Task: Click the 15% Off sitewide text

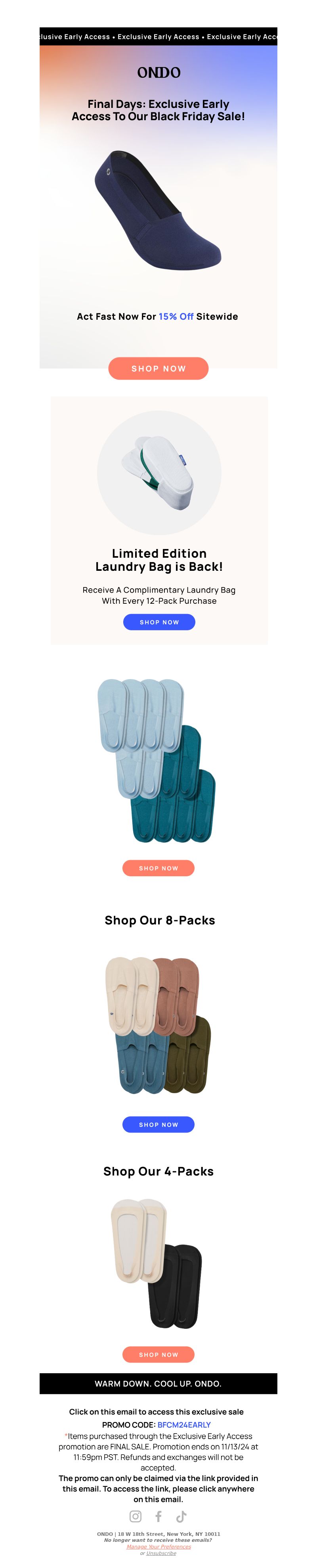Action: (x=176, y=317)
